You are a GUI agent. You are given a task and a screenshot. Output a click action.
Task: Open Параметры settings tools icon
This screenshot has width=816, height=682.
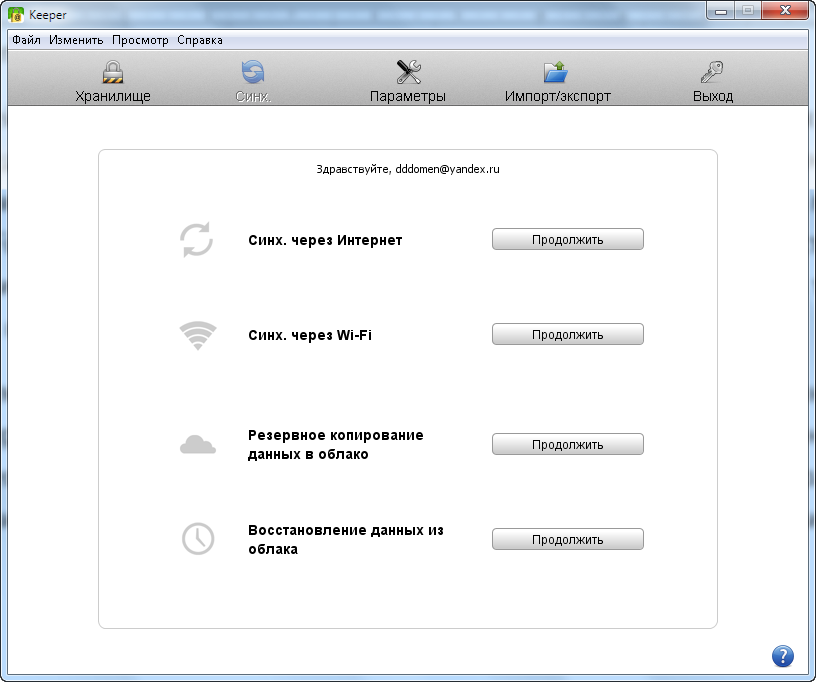(408, 72)
